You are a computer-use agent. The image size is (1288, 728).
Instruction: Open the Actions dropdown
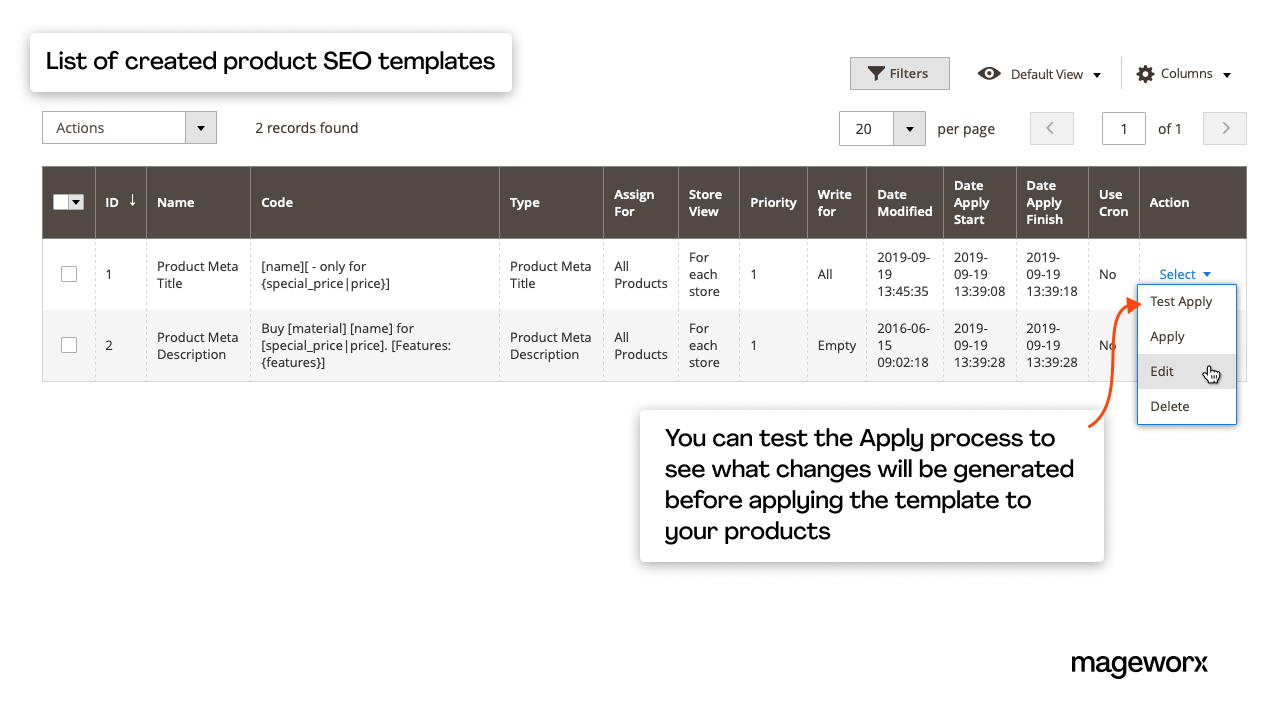click(115, 127)
